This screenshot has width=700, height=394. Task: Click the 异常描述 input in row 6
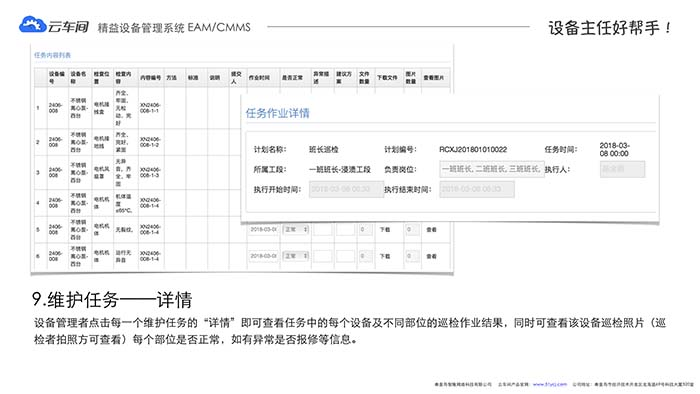pos(322,256)
